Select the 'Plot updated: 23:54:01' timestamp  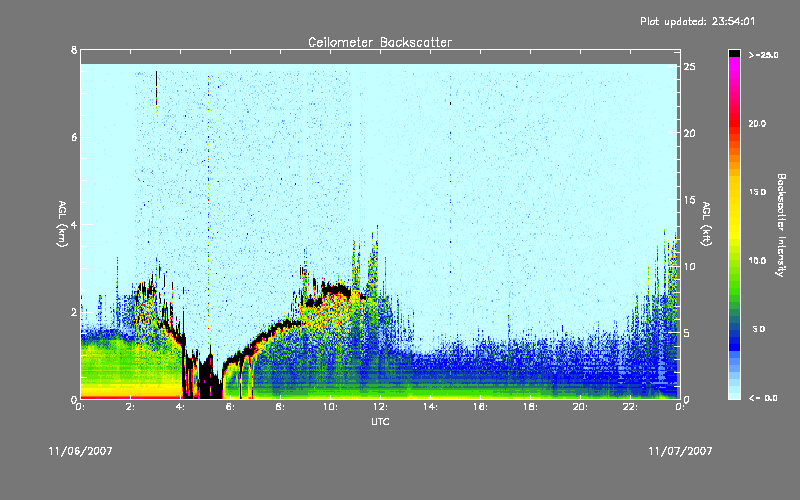697,21
